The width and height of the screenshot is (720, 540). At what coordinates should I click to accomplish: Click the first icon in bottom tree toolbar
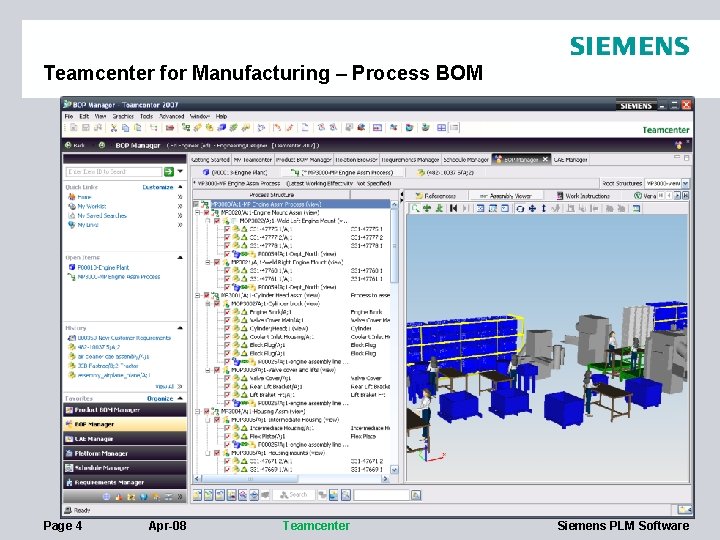point(197,495)
